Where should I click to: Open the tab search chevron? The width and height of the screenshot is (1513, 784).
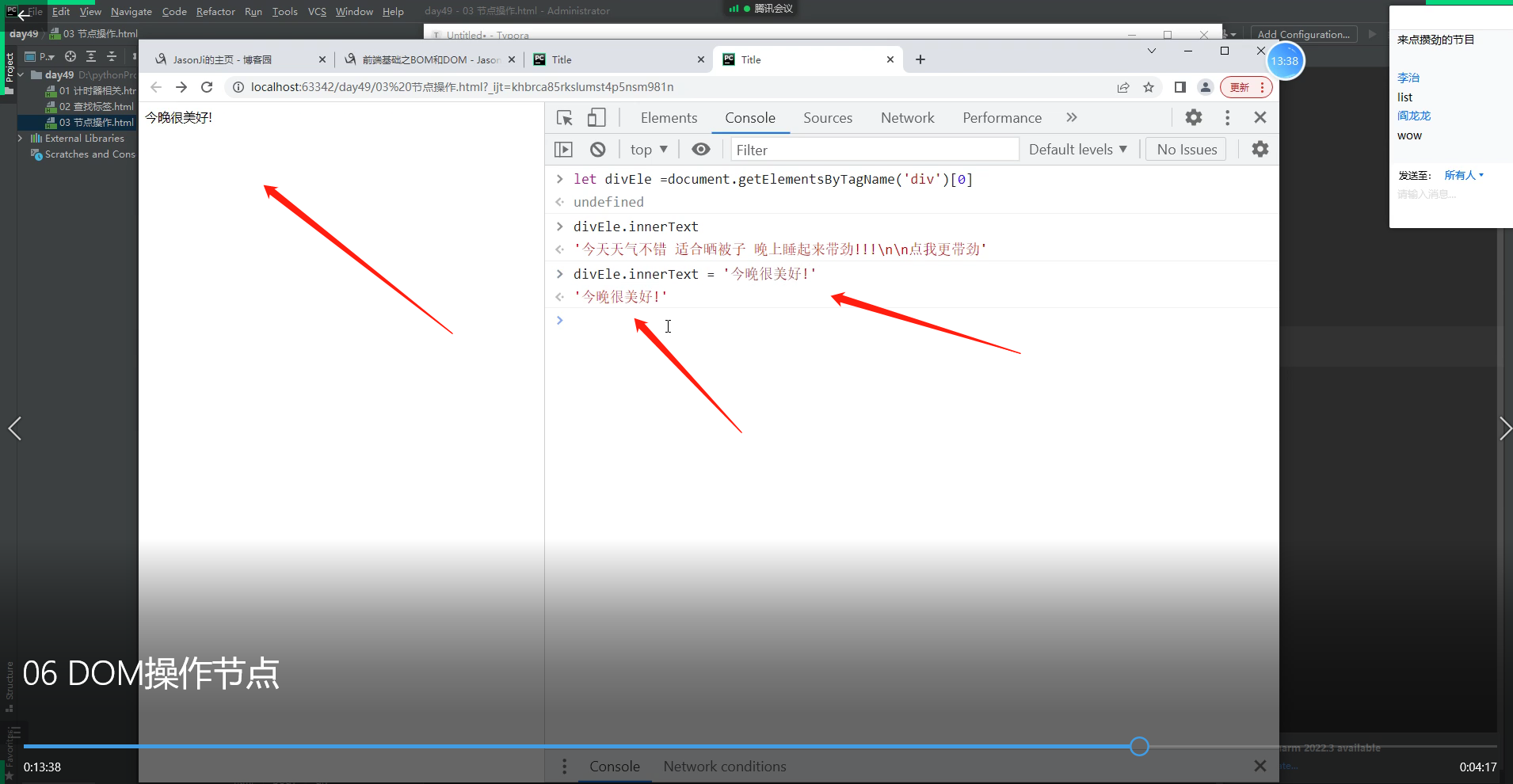(x=1152, y=51)
